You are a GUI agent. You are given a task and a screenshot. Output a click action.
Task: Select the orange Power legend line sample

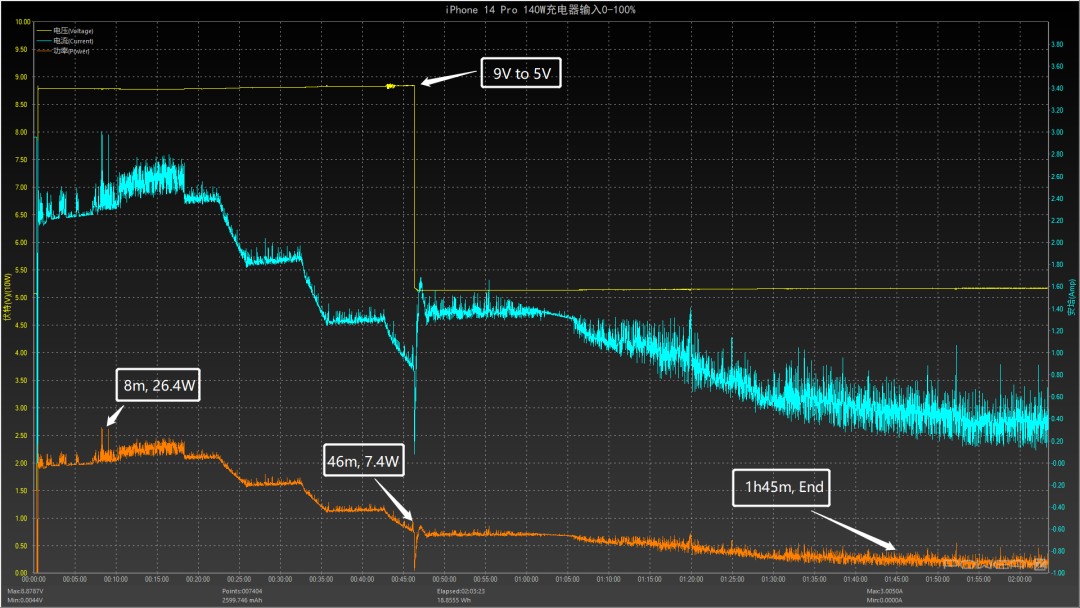[x=44, y=51]
